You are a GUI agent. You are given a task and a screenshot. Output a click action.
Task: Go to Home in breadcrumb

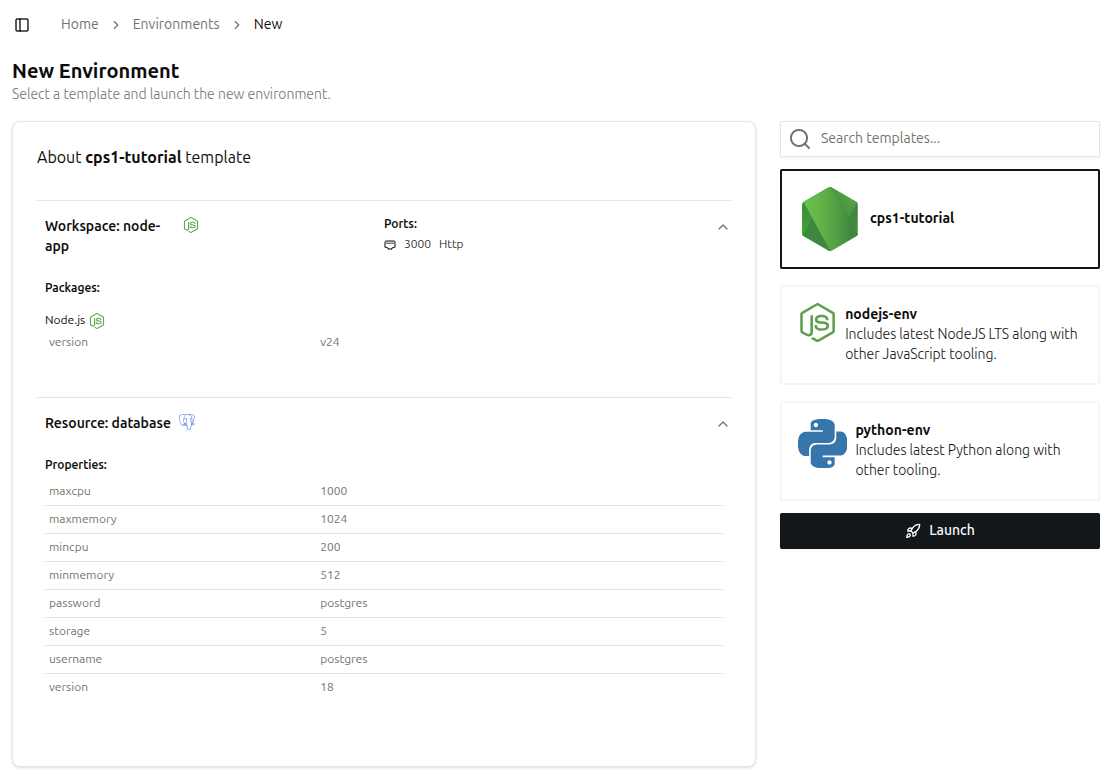pos(80,24)
